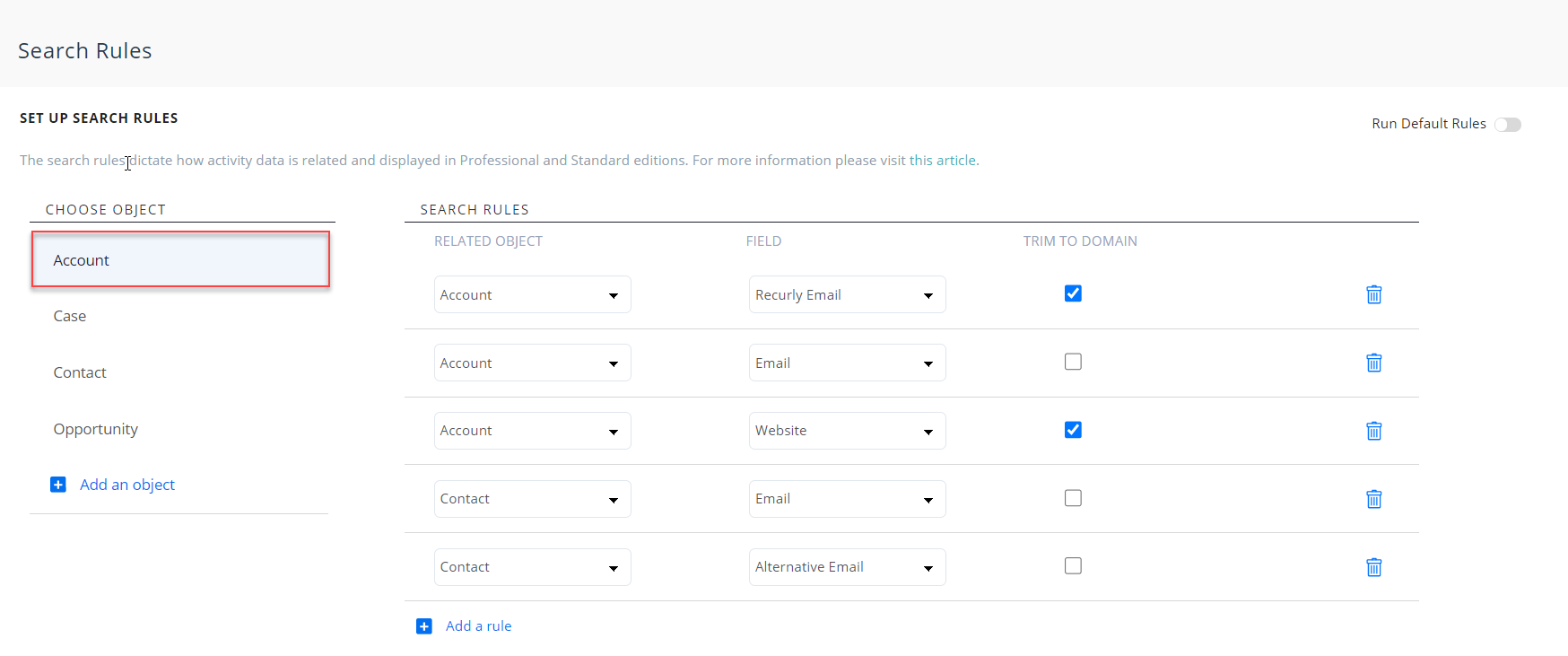Remove the Alternative Email rule with trash icon
Image resolution: width=1568 pixels, height=656 pixels.
point(1373,567)
